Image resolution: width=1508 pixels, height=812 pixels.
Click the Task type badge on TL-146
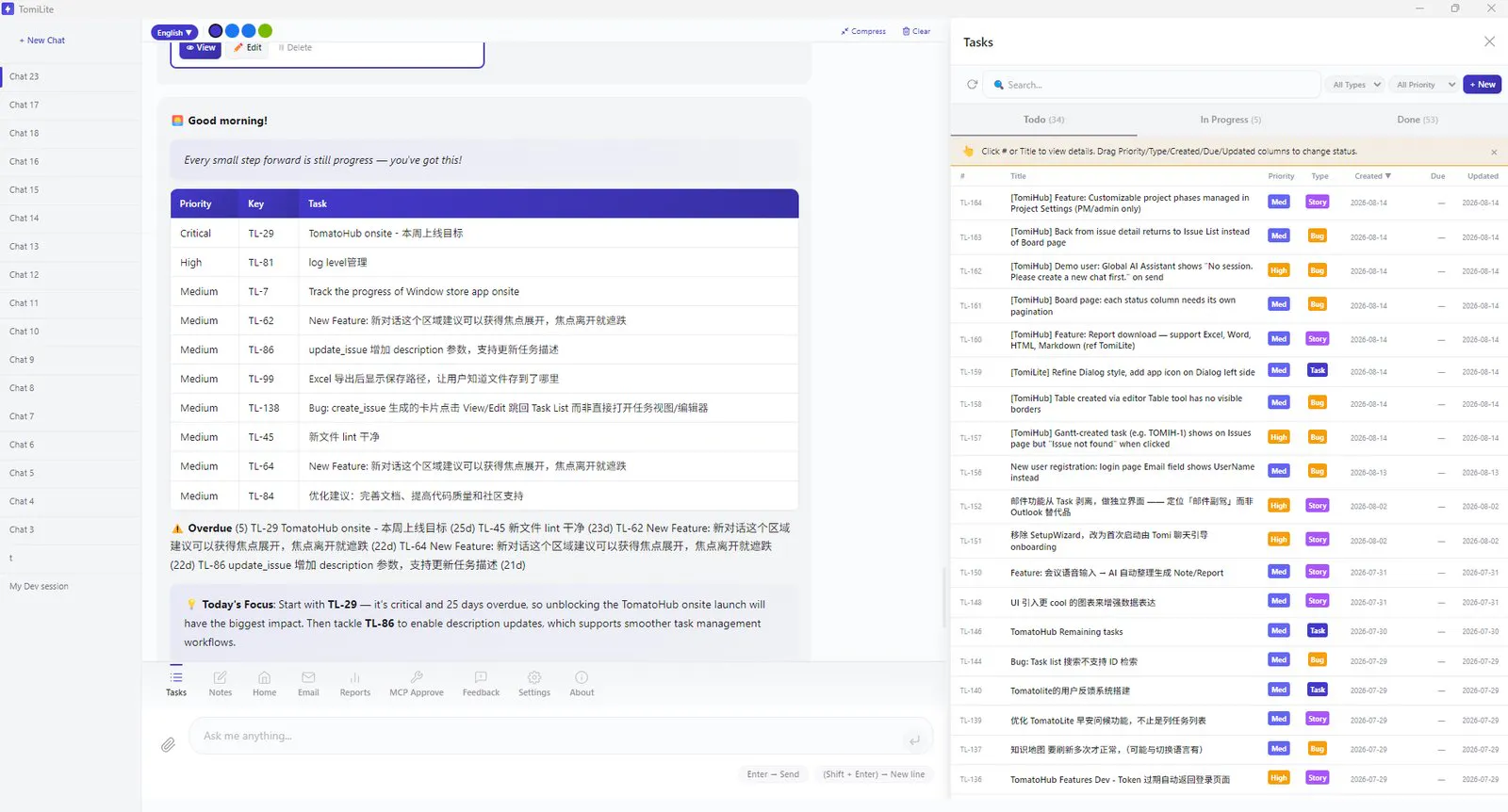point(1317,630)
